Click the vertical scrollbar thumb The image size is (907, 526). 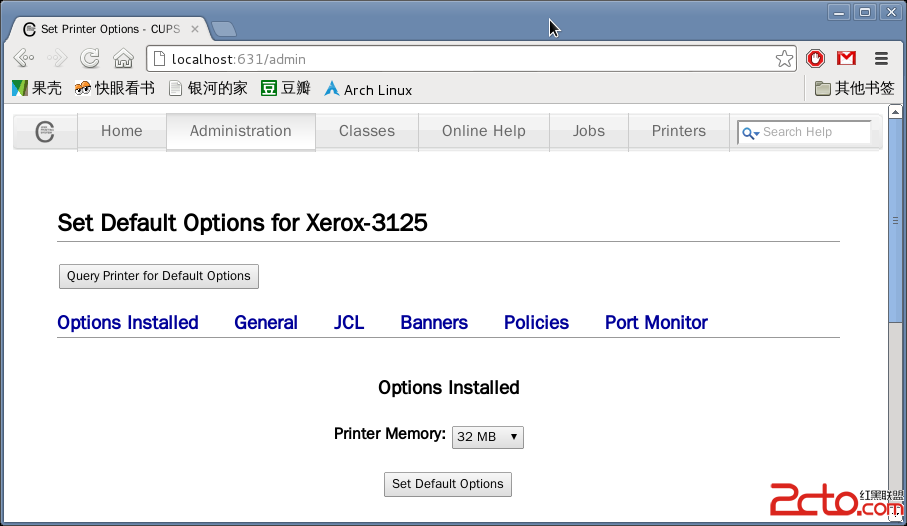(895, 220)
